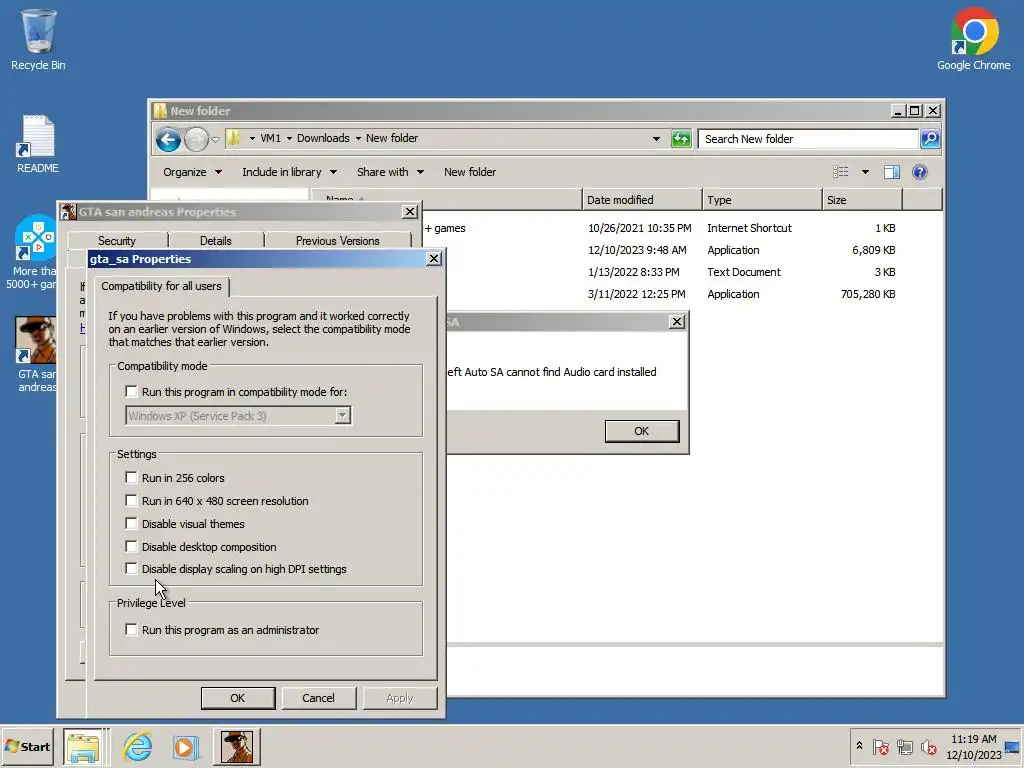
Task: Click the Change your view icon
Action: coord(840,172)
